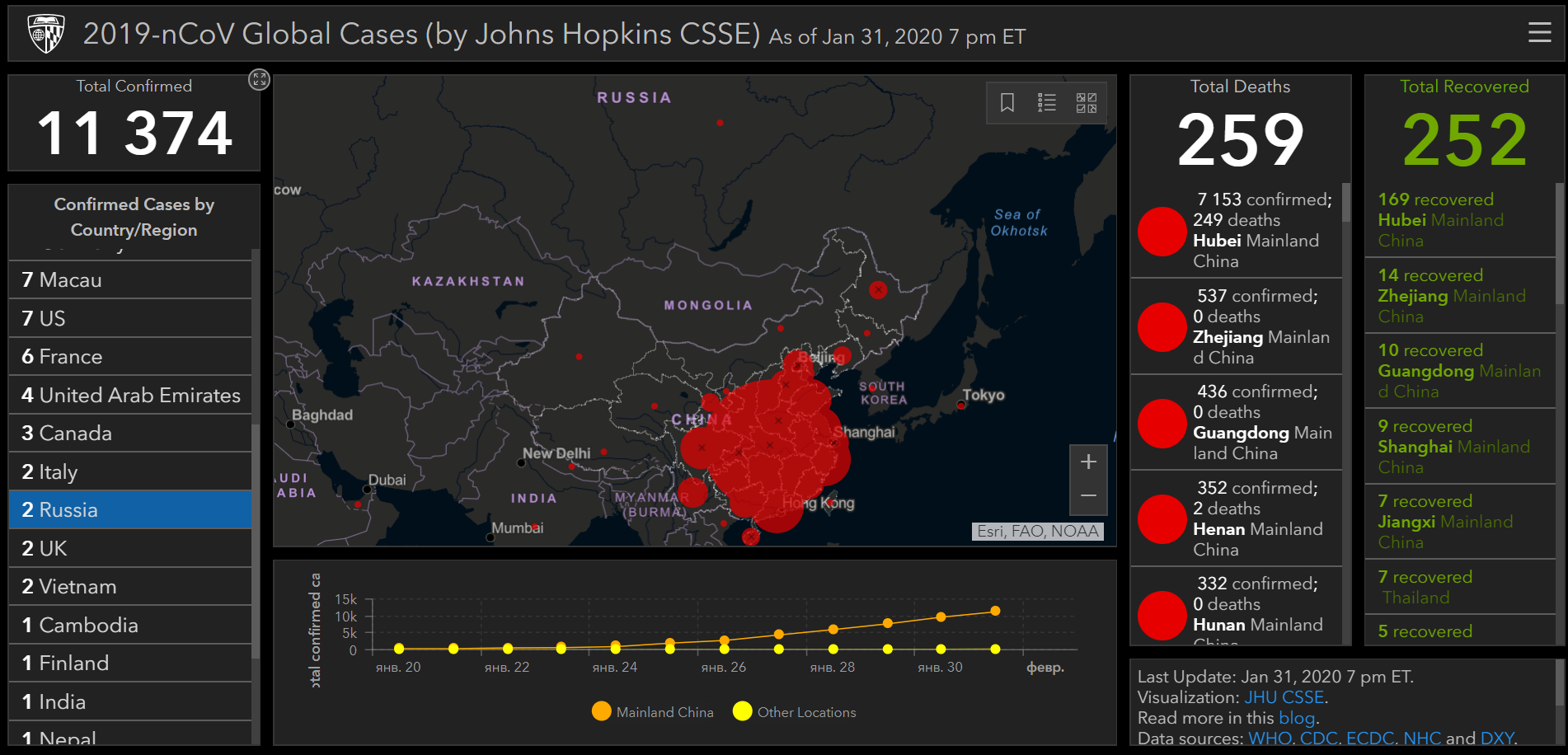Show the map legend list
1568x755 pixels.
click(x=1046, y=102)
